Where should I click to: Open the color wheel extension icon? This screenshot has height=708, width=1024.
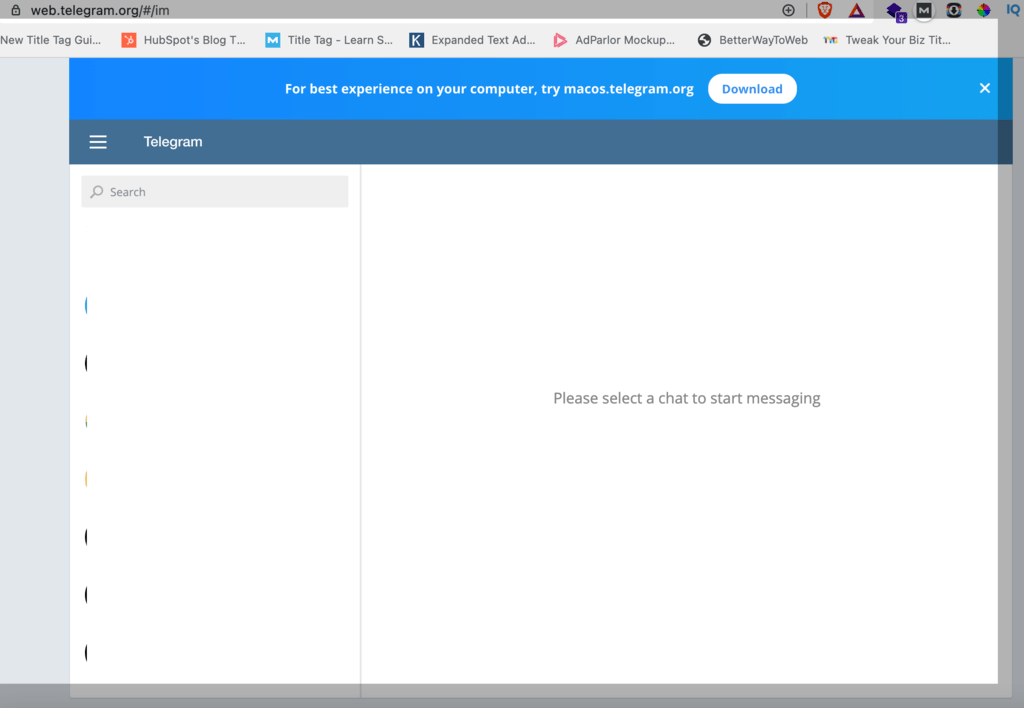coord(984,10)
